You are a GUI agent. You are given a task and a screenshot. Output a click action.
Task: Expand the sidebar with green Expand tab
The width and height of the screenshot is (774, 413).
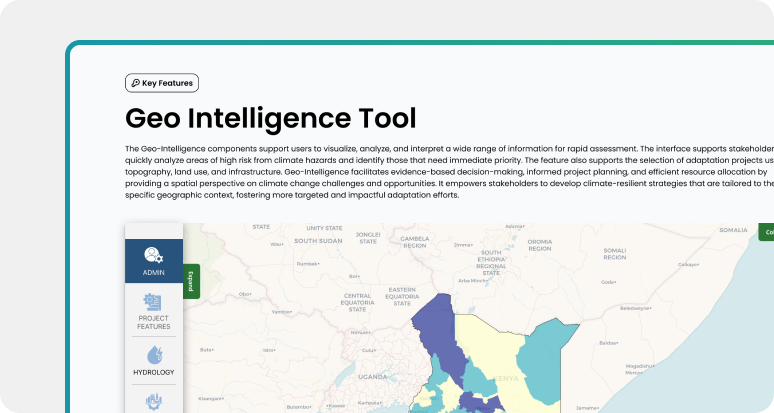pyautogui.click(x=192, y=280)
